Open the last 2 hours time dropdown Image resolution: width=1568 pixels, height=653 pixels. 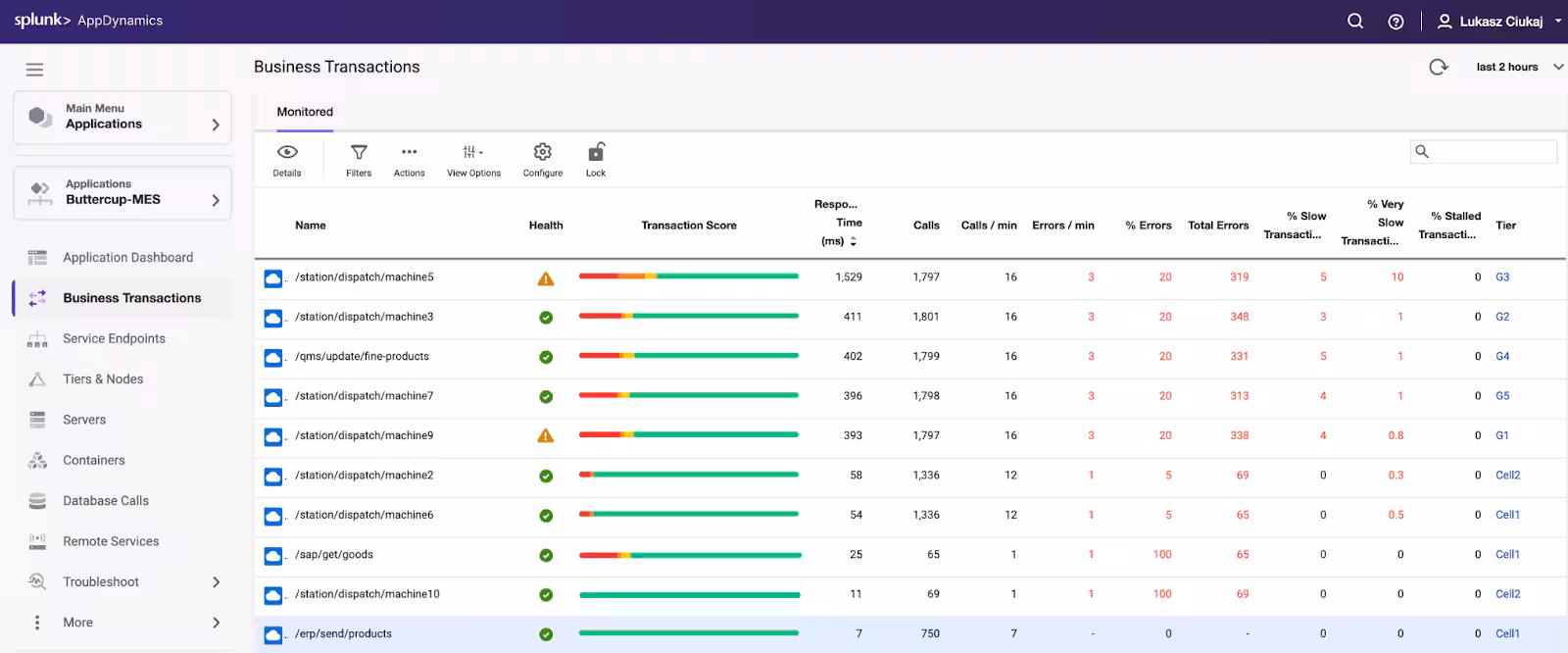1519,68
